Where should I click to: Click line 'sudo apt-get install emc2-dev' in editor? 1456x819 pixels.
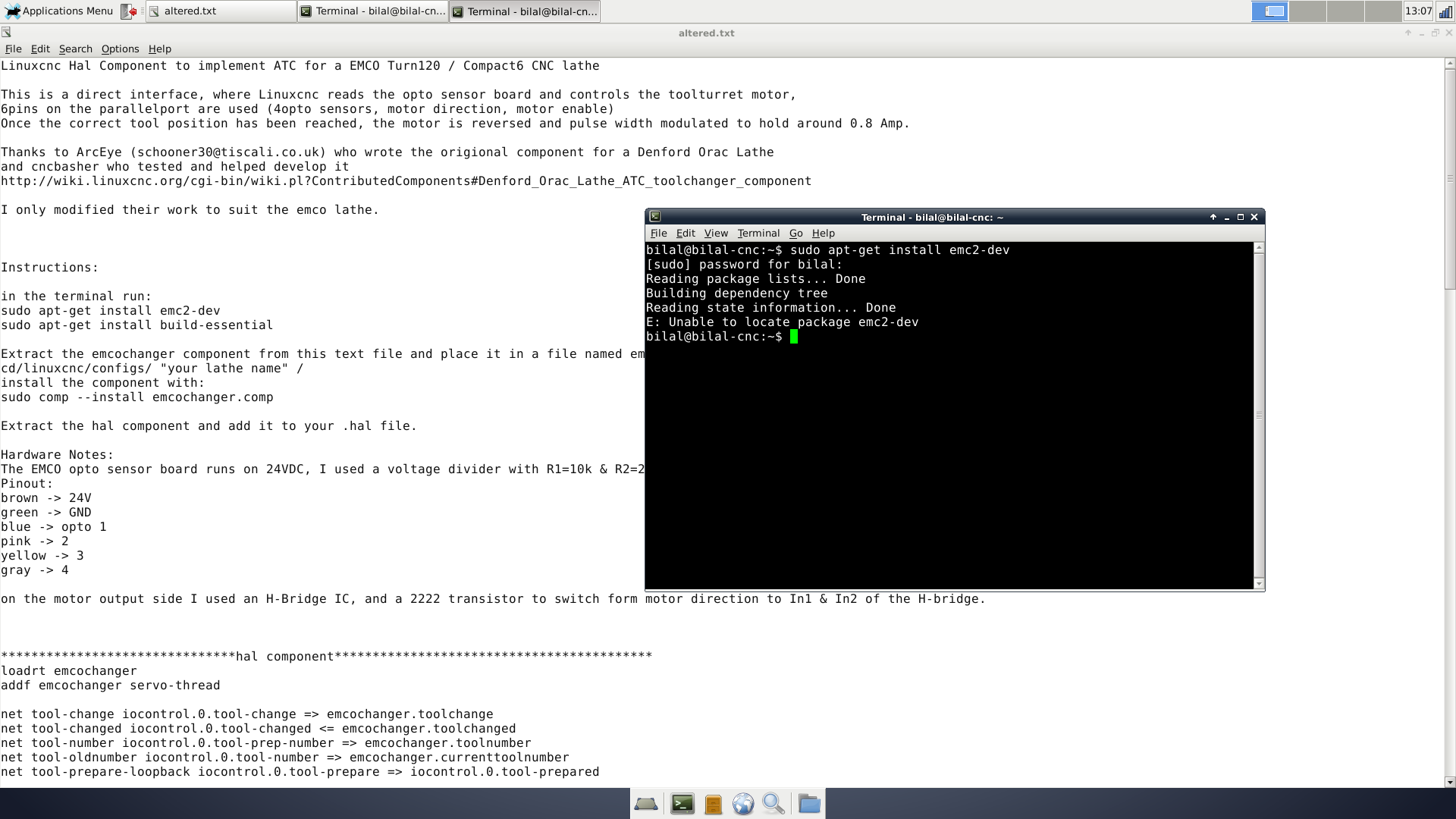click(111, 311)
